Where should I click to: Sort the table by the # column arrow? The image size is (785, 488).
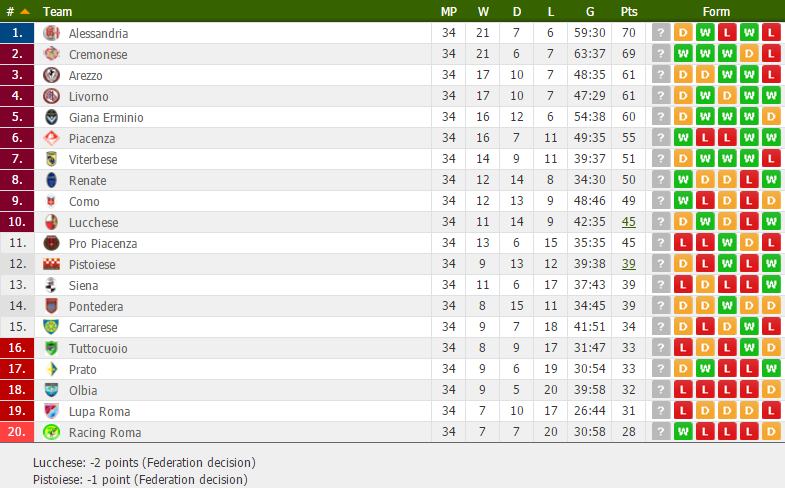pos(25,12)
